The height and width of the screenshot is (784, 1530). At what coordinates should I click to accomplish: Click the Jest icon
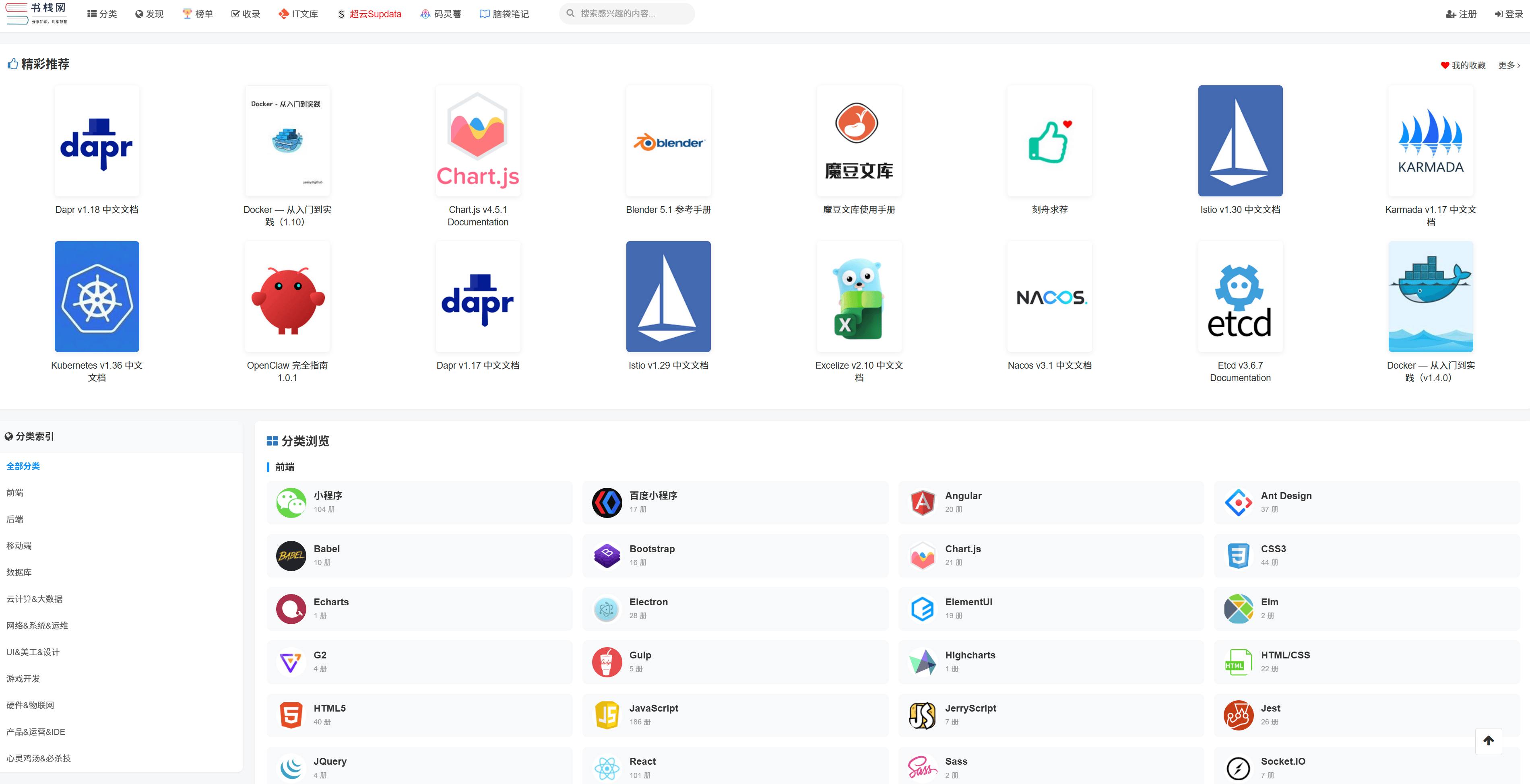[x=1239, y=715]
